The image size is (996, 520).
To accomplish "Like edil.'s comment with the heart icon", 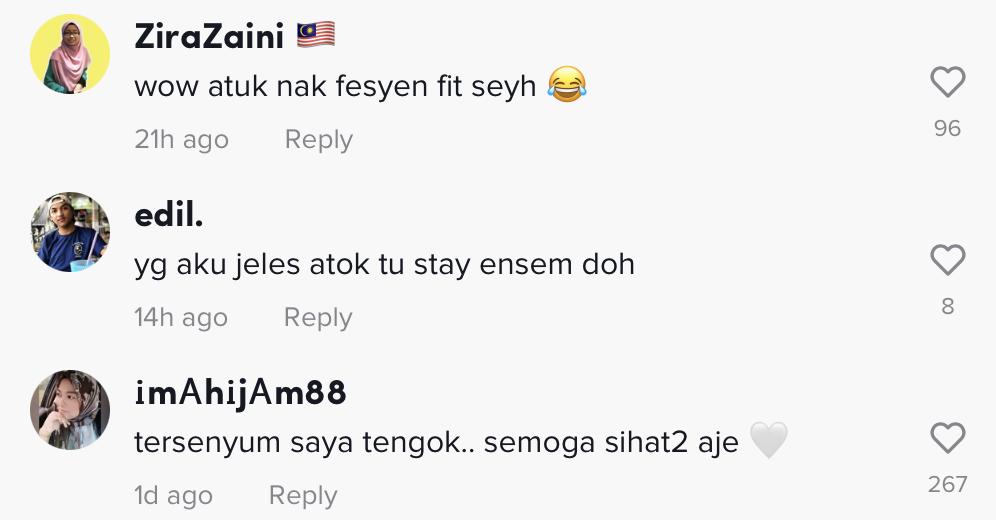I will click(948, 260).
